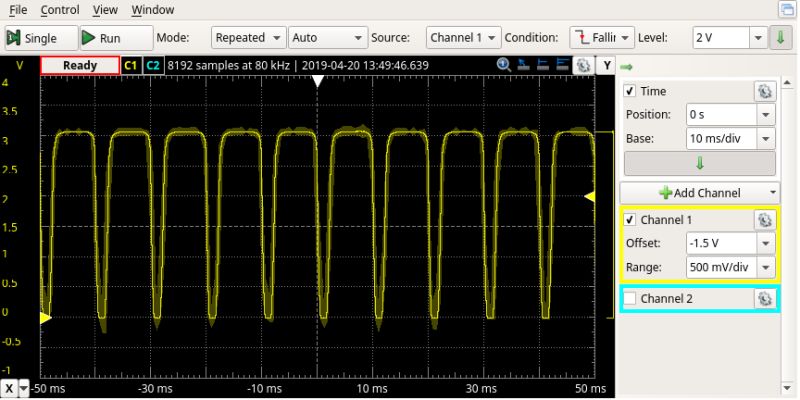Edit the Position 0 s field

721,115
